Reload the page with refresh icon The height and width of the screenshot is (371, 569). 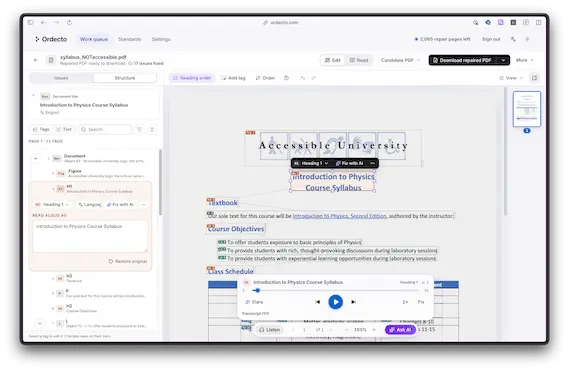tap(69, 23)
